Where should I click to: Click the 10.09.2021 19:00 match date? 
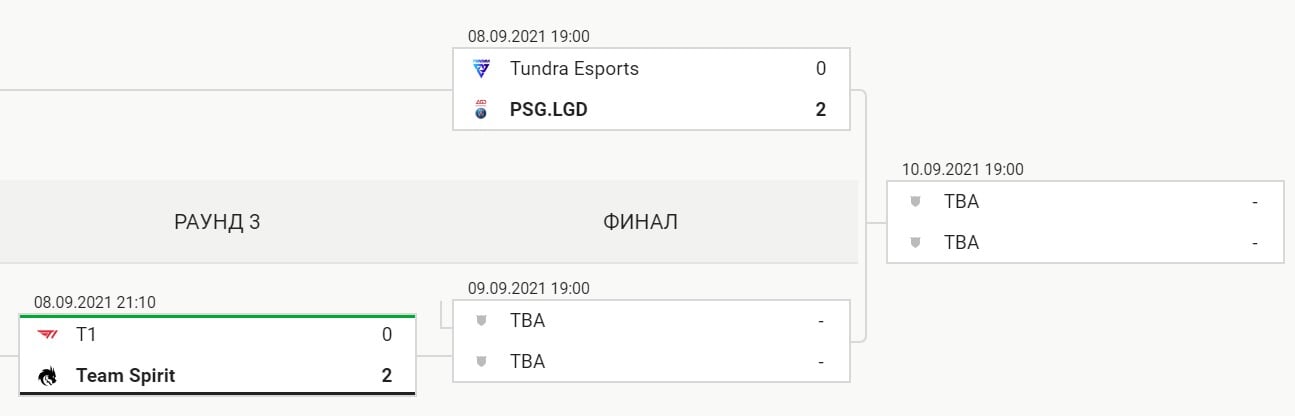(x=963, y=170)
